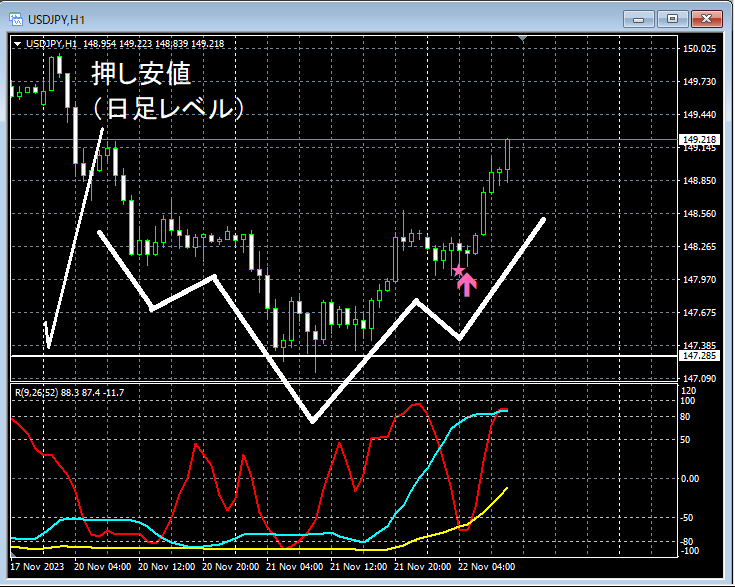
Task: Click the 21 Nov 04:00 time label
Action: tap(294, 566)
